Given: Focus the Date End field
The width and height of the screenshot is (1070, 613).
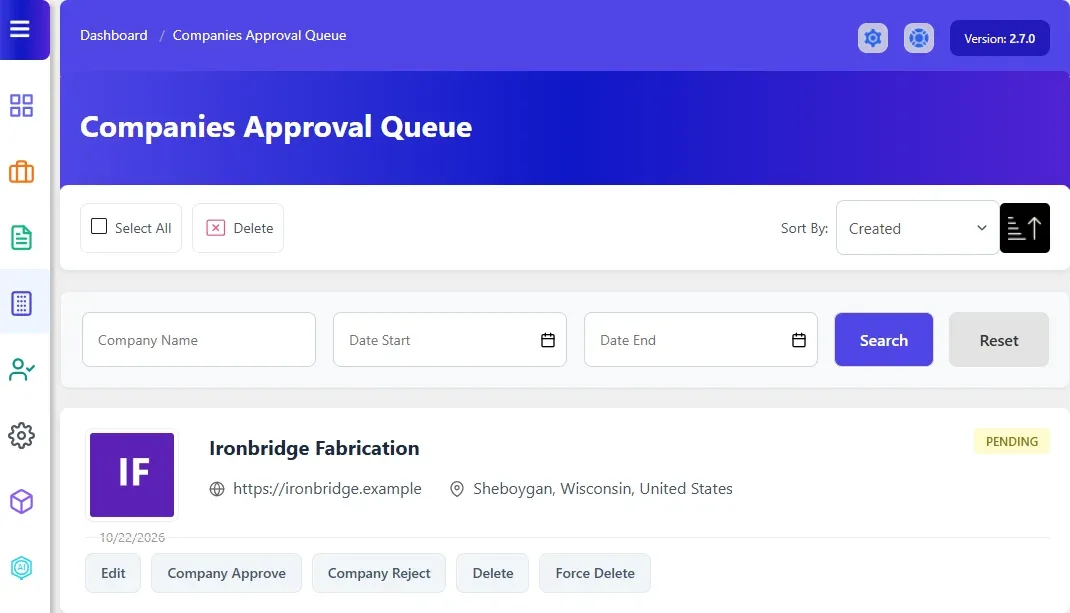Looking at the screenshot, I should (701, 340).
